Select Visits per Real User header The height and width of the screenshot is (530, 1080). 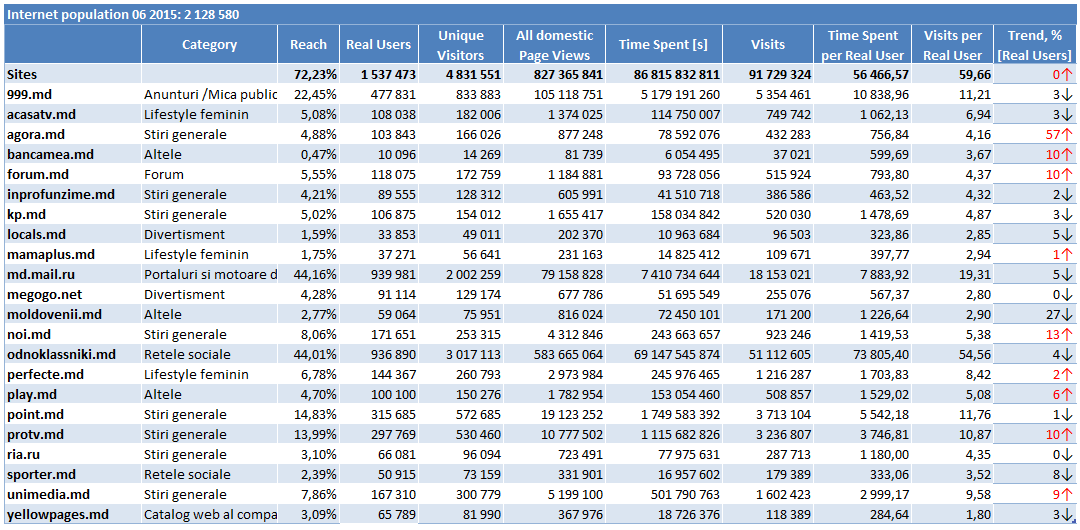pyautogui.click(x=953, y=45)
